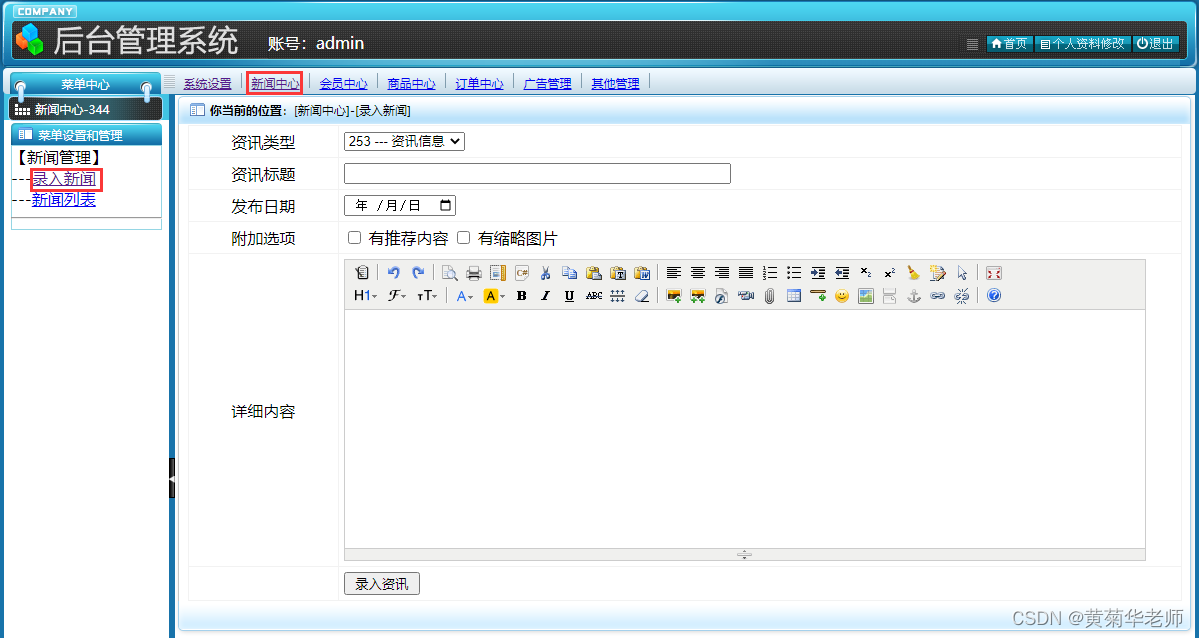Increase indent in editor
Image resolution: width=1199 pixels, height=638 pixels.
[x=818, y=273]
